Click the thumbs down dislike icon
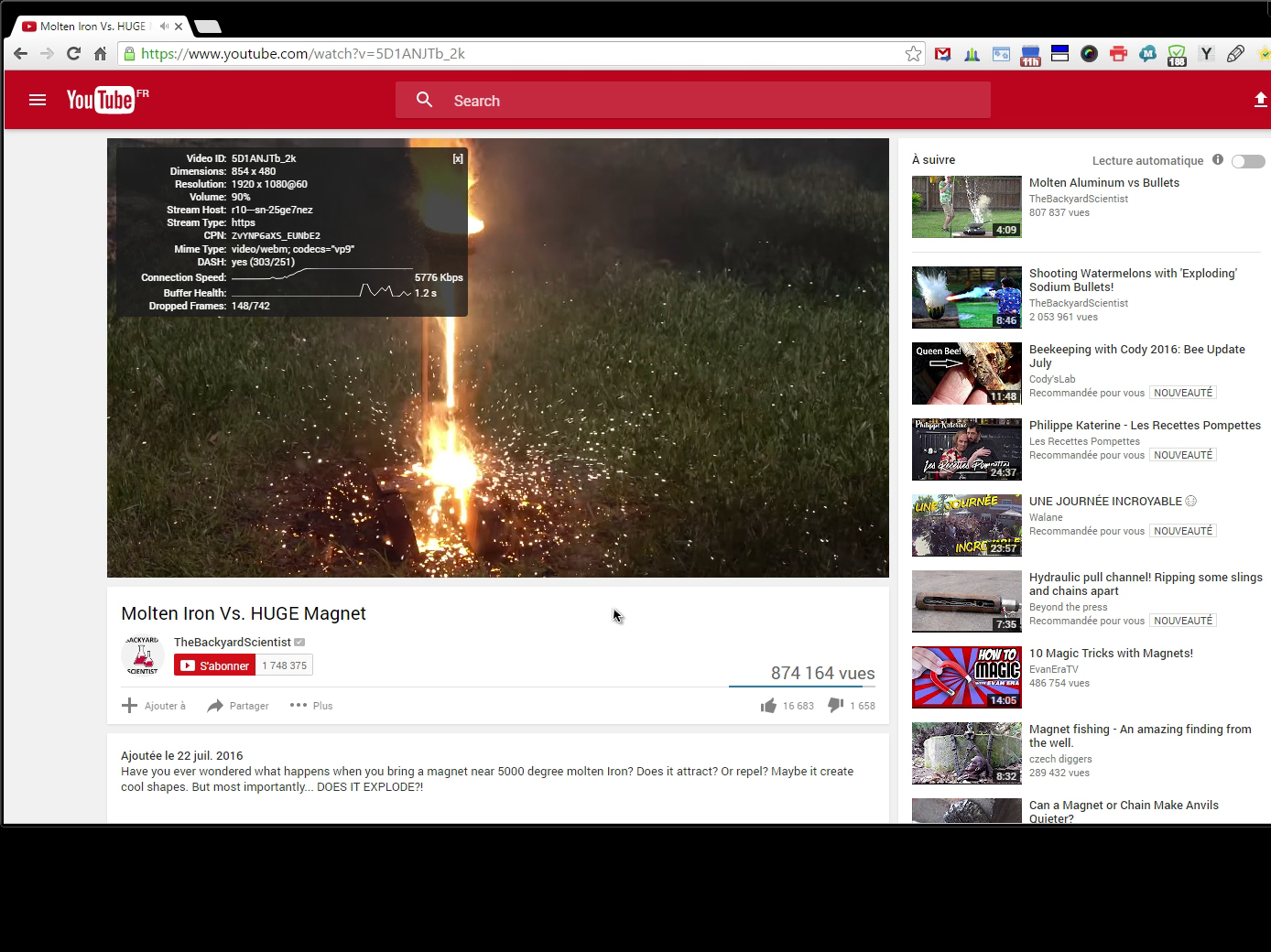The image size is (1271, 952). coord(835,705)
